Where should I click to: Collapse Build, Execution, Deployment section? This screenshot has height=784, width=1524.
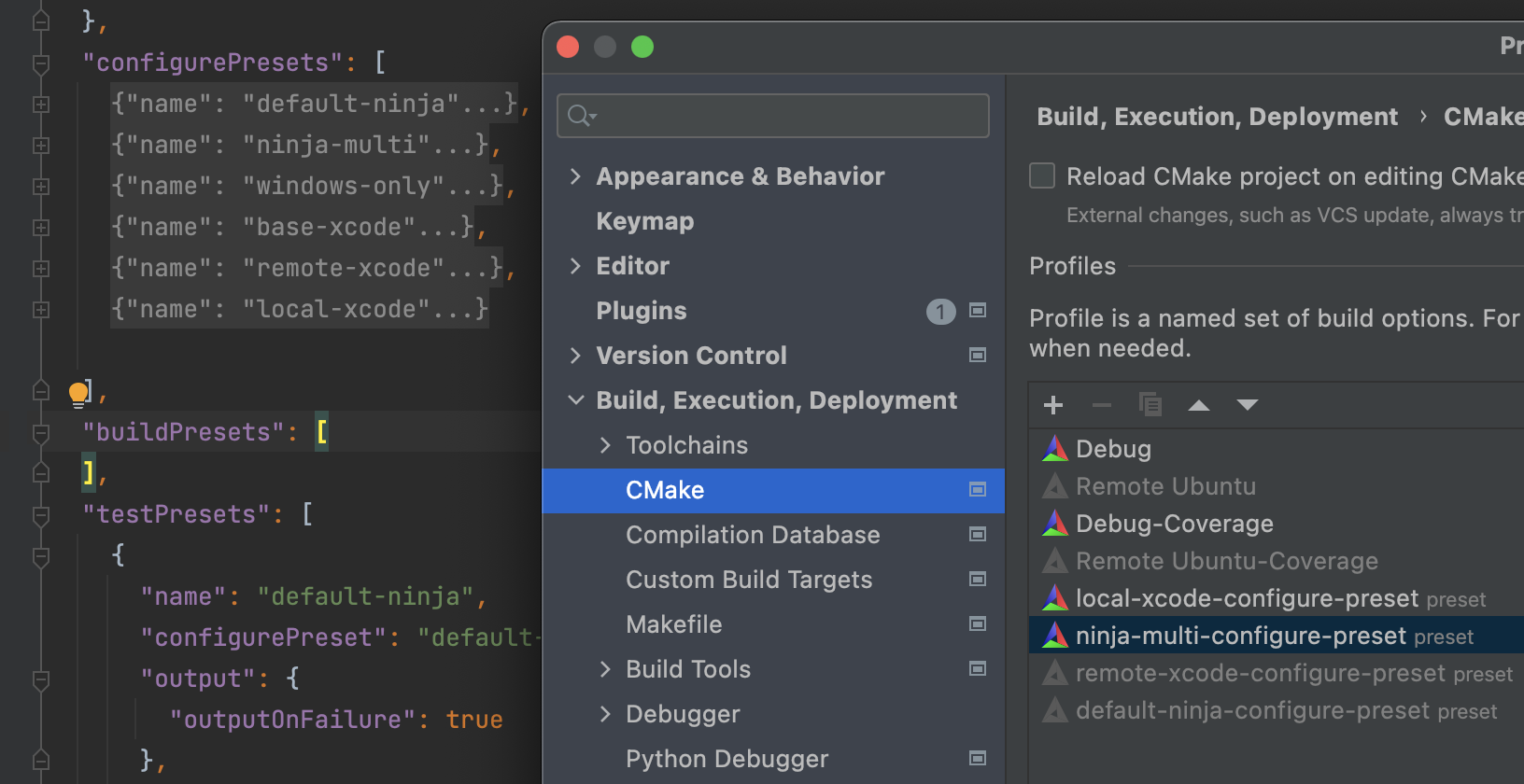click(576, 400)
